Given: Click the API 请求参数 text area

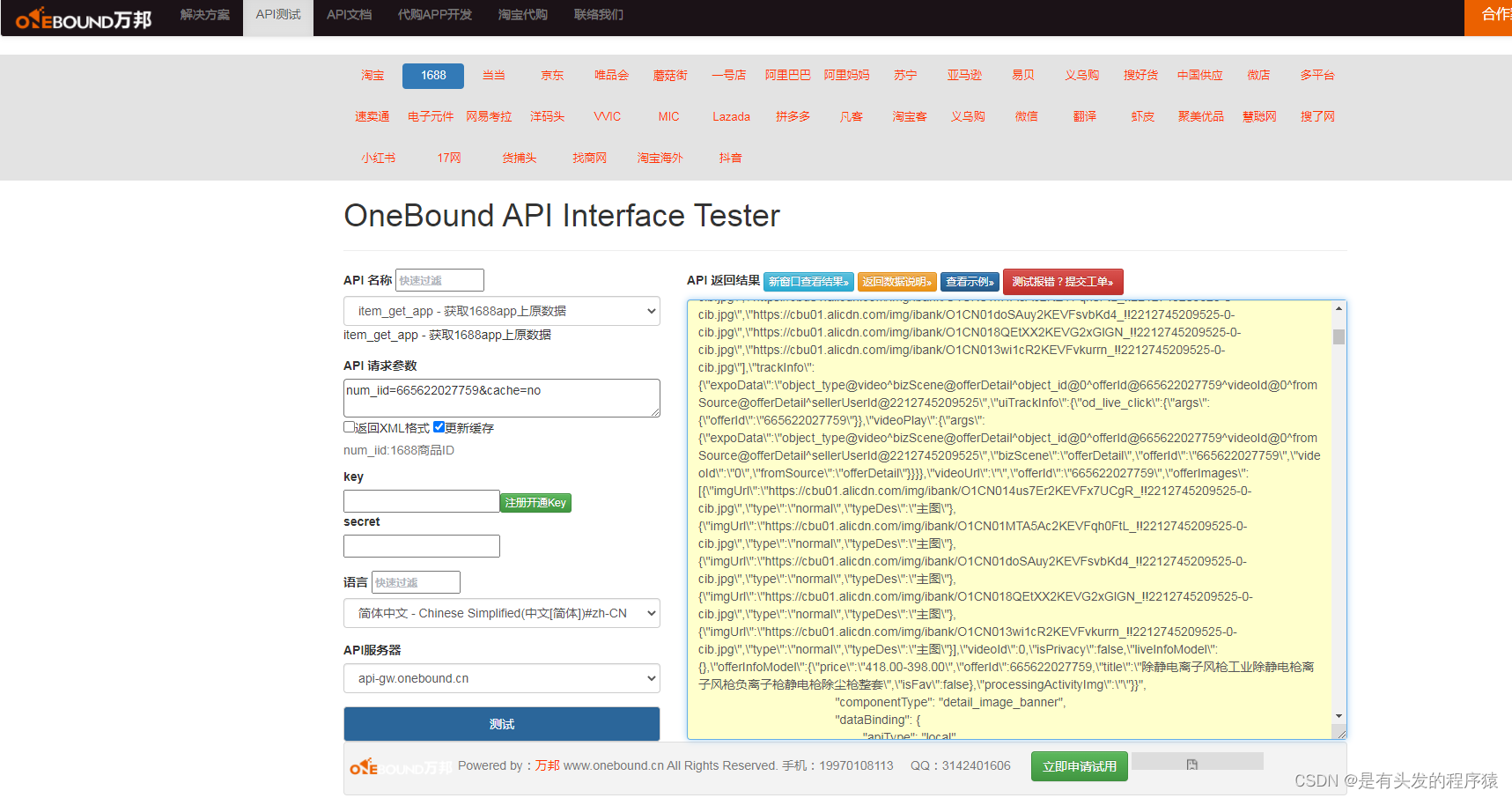Looking at the screenshot, I should [502, 398].
